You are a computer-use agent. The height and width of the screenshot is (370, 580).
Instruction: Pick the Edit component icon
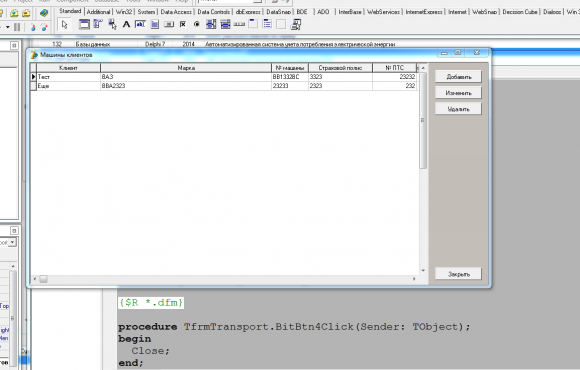[140, 24]
